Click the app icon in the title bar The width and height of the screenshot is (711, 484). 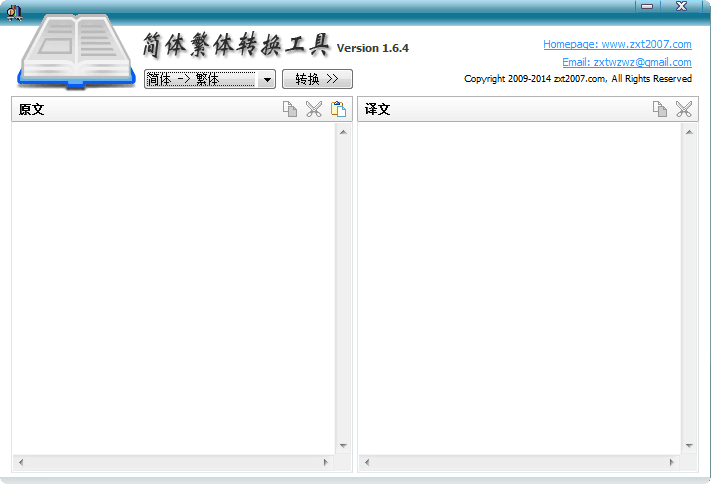(x=15, y=12)
